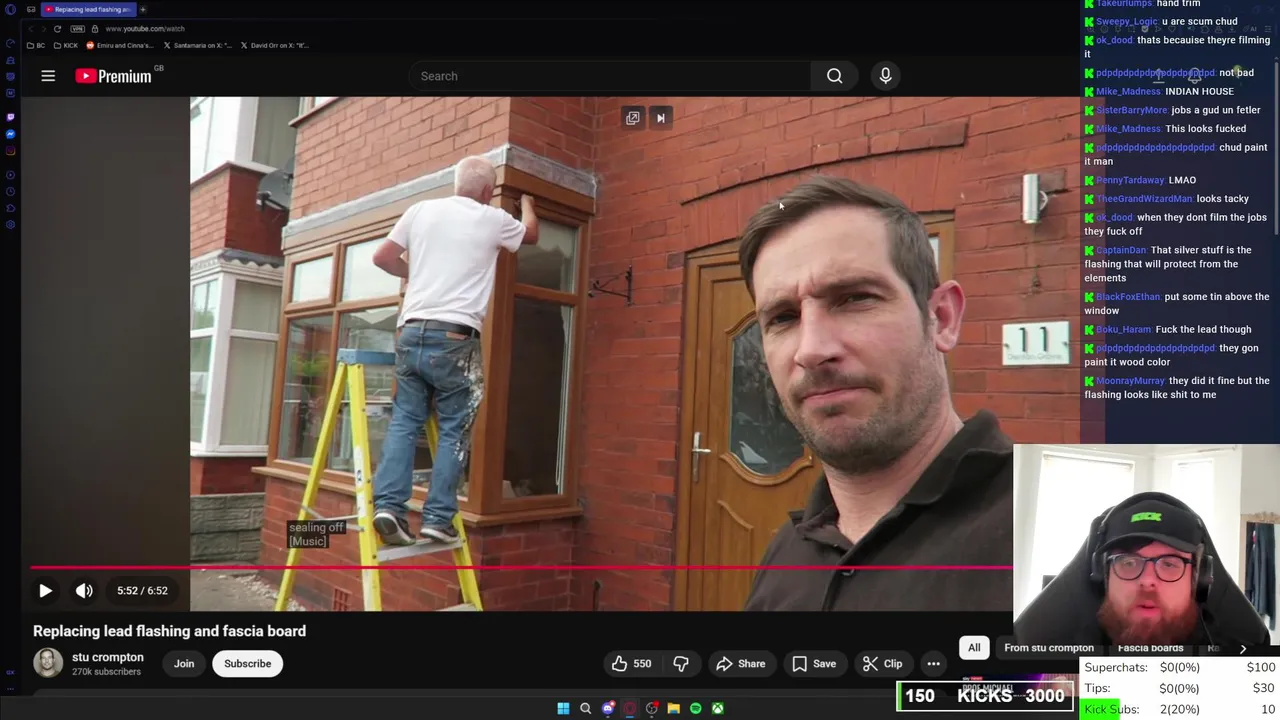Open the stu crompton channel name link
This screenshot has width=1280, height=720.
click(x=108, y=657)
